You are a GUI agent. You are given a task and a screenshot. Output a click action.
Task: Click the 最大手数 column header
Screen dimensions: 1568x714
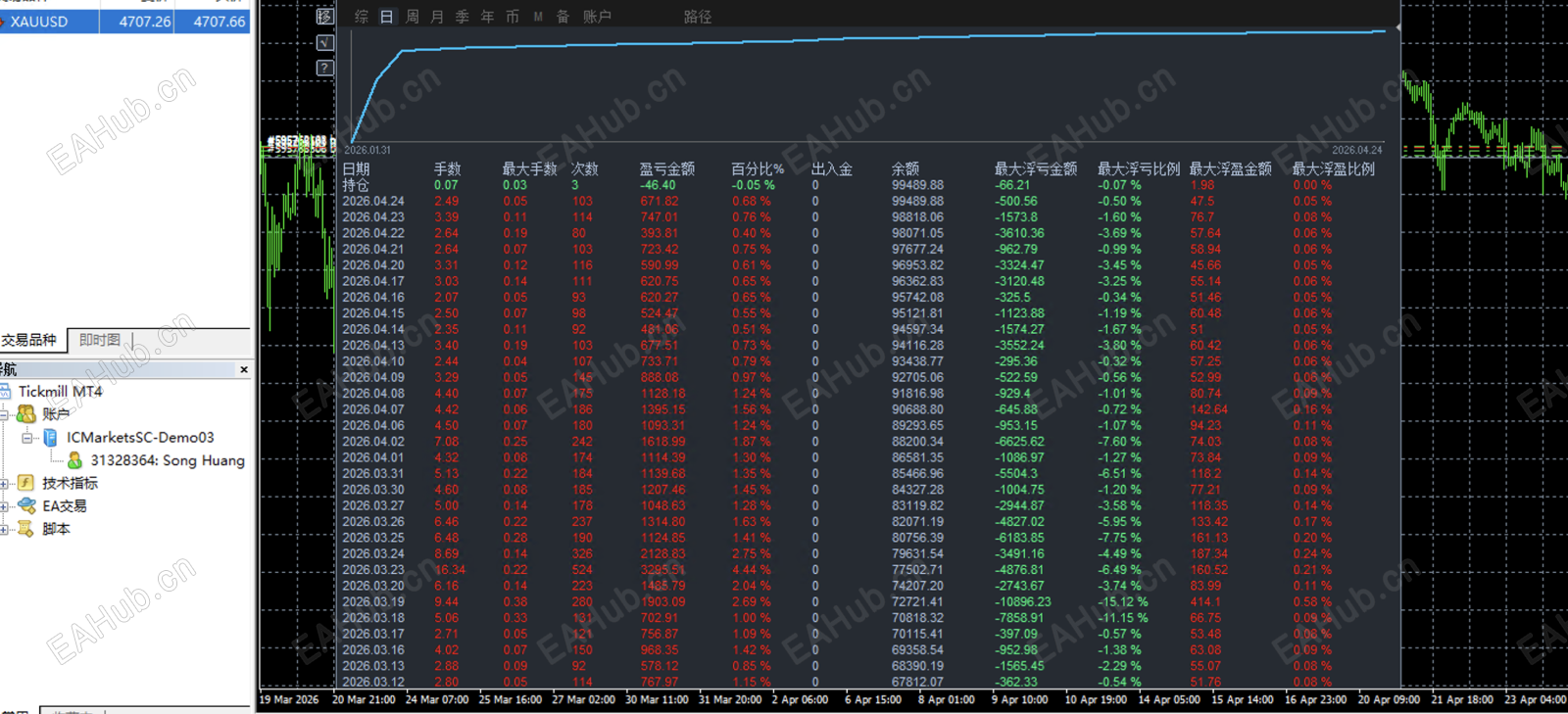(x=529, y=169)
